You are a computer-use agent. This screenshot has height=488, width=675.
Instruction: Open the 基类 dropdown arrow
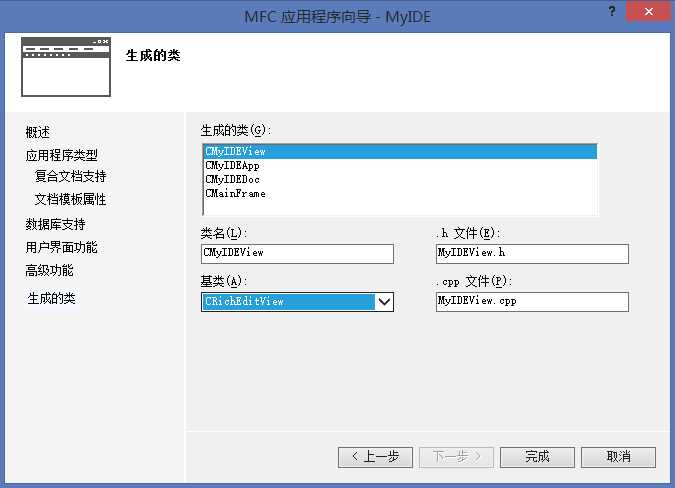click(384, 302)
